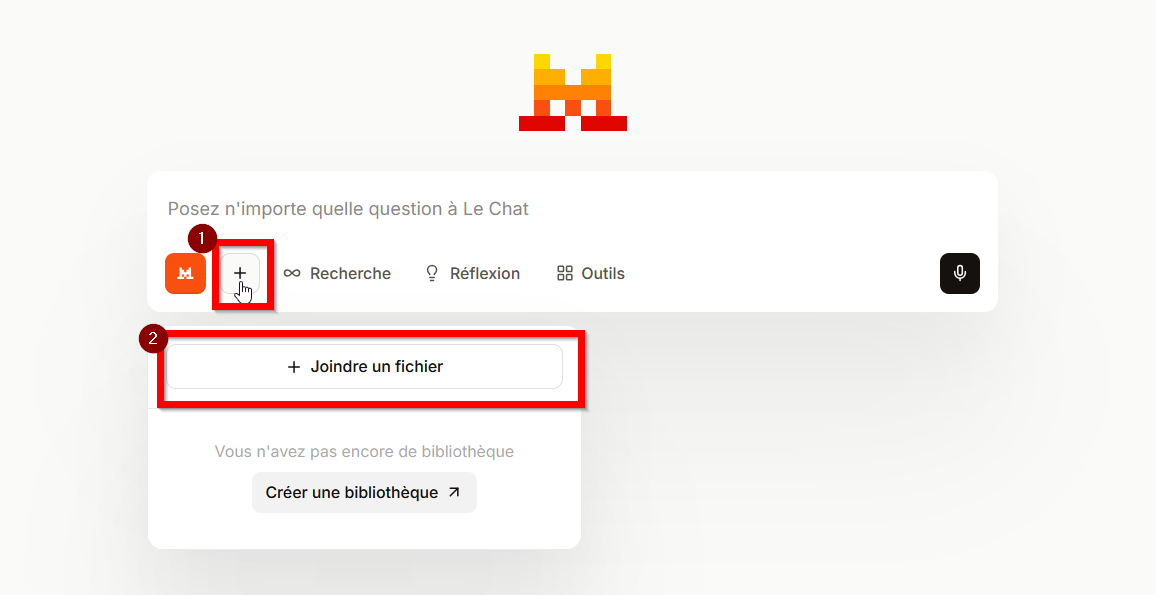The image size is (1156, 595).
Task: Click the 'Vous n'avez pas encore de bibliothèque' message
Action: pos(364,452)
